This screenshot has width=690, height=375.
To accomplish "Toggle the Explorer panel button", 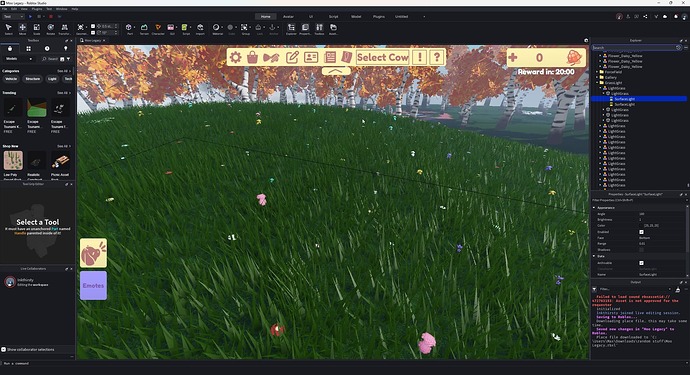I will (291, 29).
